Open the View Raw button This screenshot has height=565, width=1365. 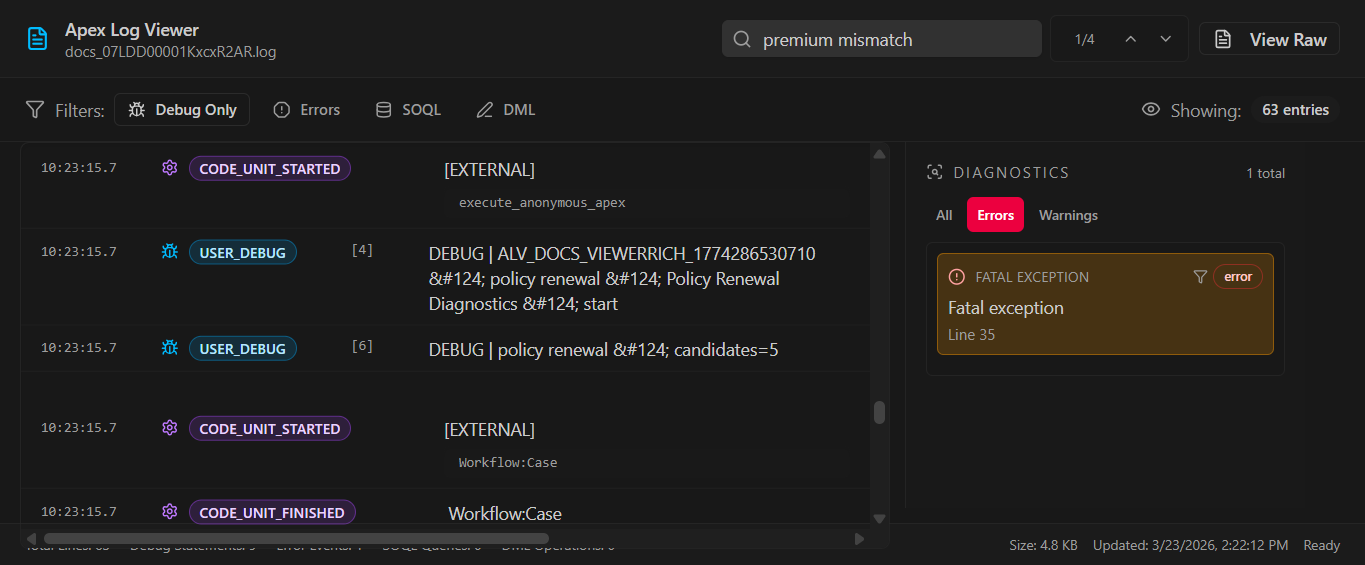1269,39
